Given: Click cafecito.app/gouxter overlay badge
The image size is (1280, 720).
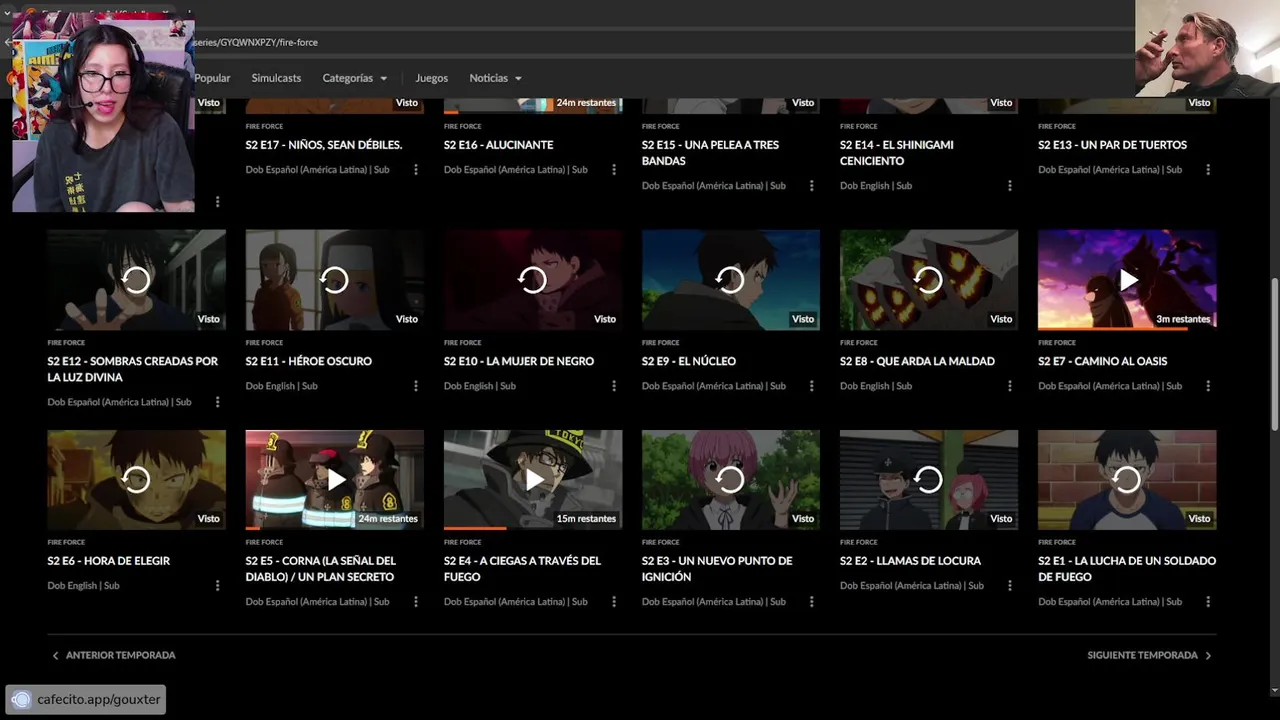Looking at the screenshot, I should [x=86, y=699].
